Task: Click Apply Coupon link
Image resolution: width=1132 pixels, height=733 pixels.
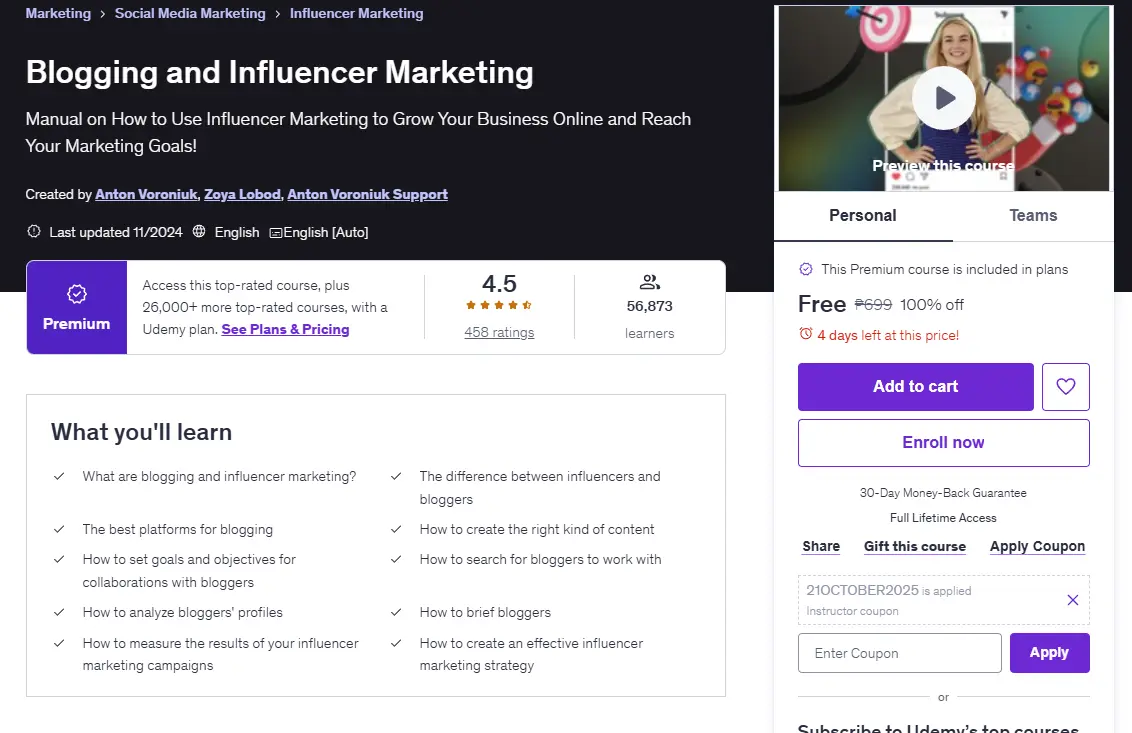Action: tap(1037, 547)
